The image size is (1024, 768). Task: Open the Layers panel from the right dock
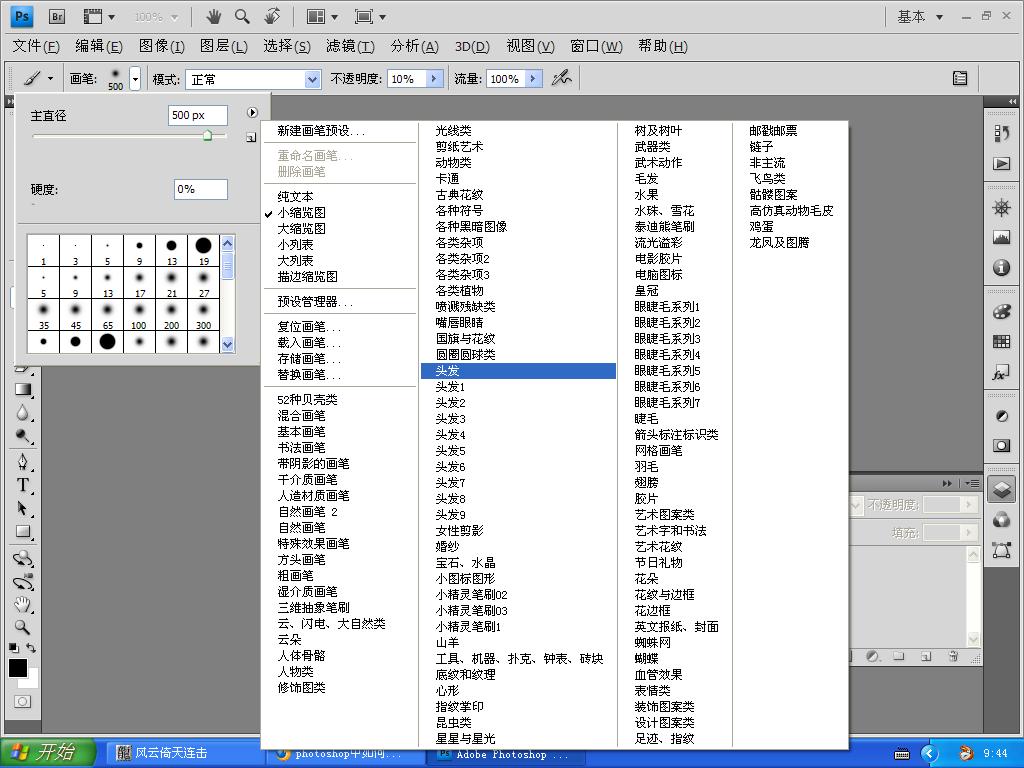[1001, 489]
